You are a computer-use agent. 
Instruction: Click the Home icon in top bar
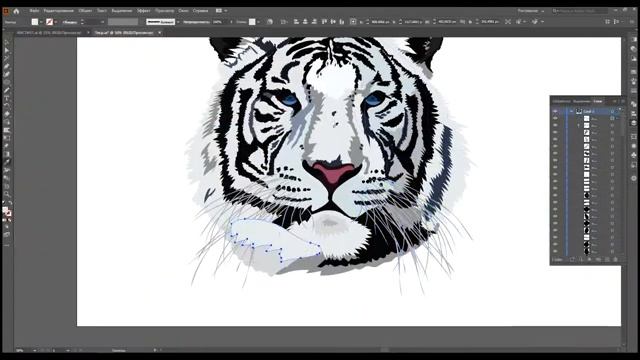(x=16, y=11)
